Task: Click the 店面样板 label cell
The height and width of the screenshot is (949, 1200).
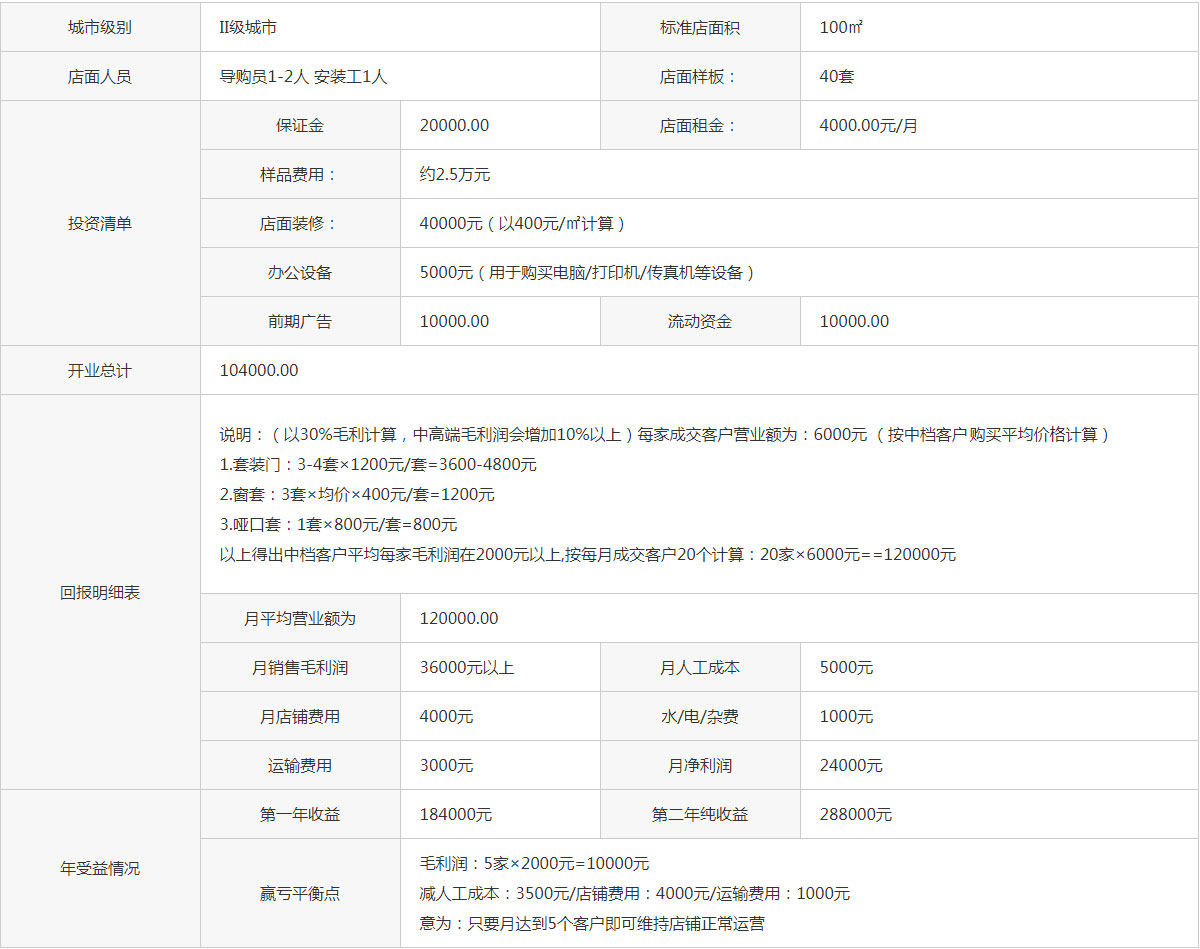Action: tap(700, 76)
